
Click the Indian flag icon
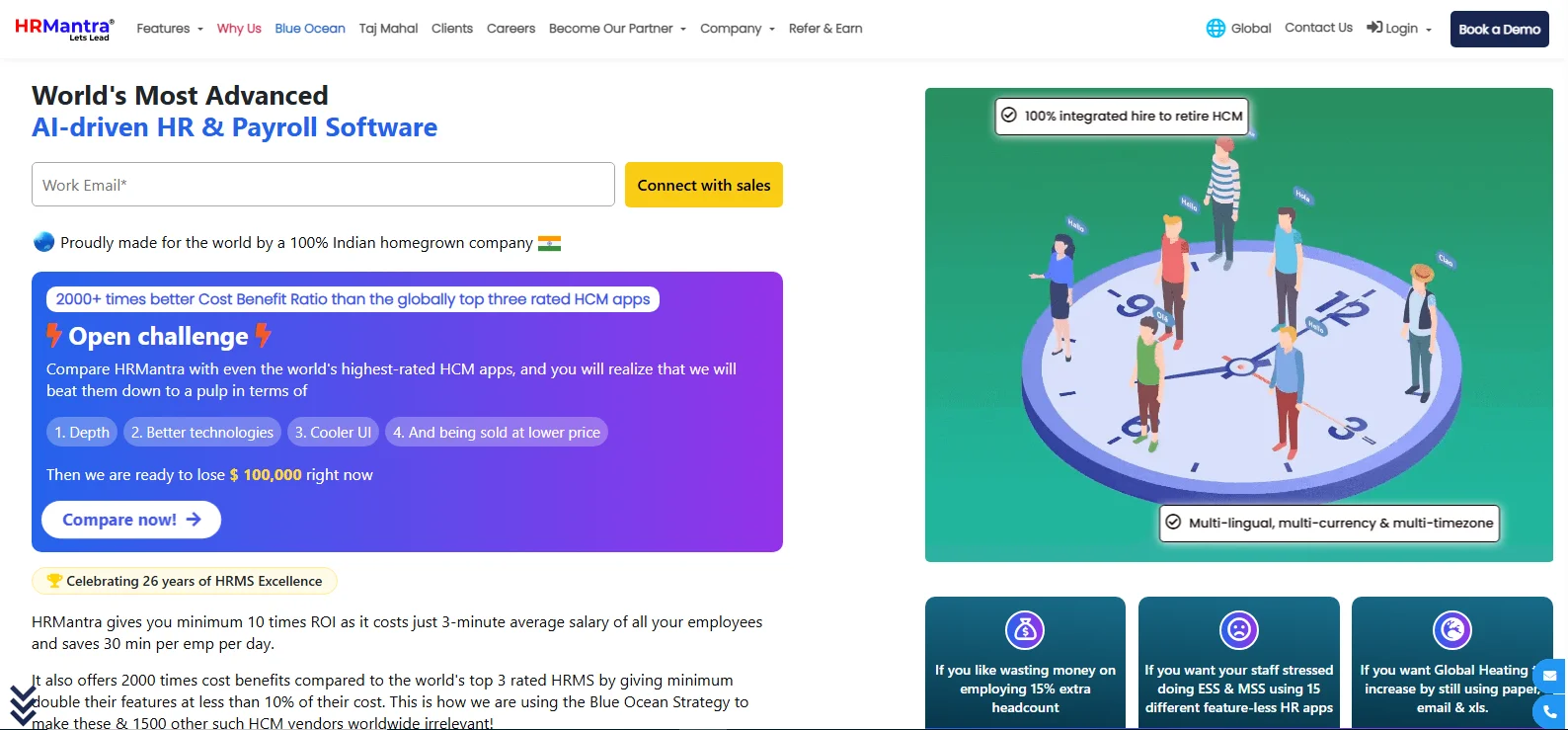coord(549,243)
